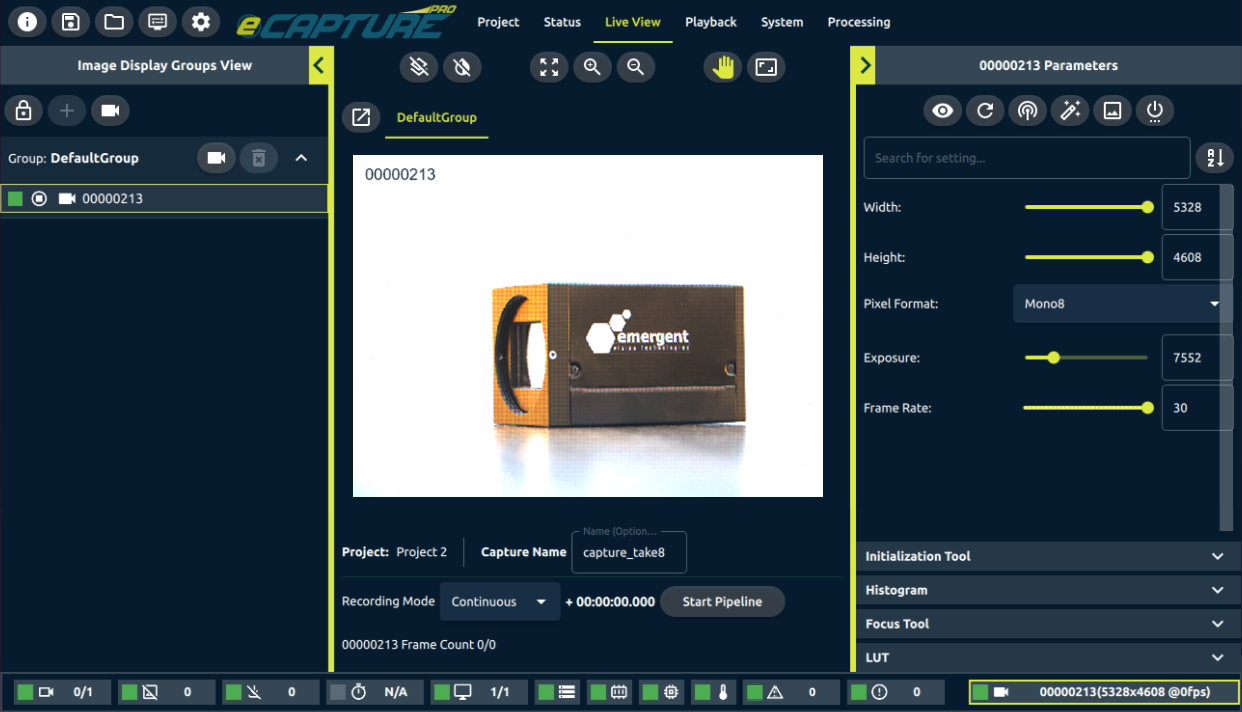The width and height of the screenshot is (1242, 712).
Task: Adjust the Width slider
Action: (1087, 207)
